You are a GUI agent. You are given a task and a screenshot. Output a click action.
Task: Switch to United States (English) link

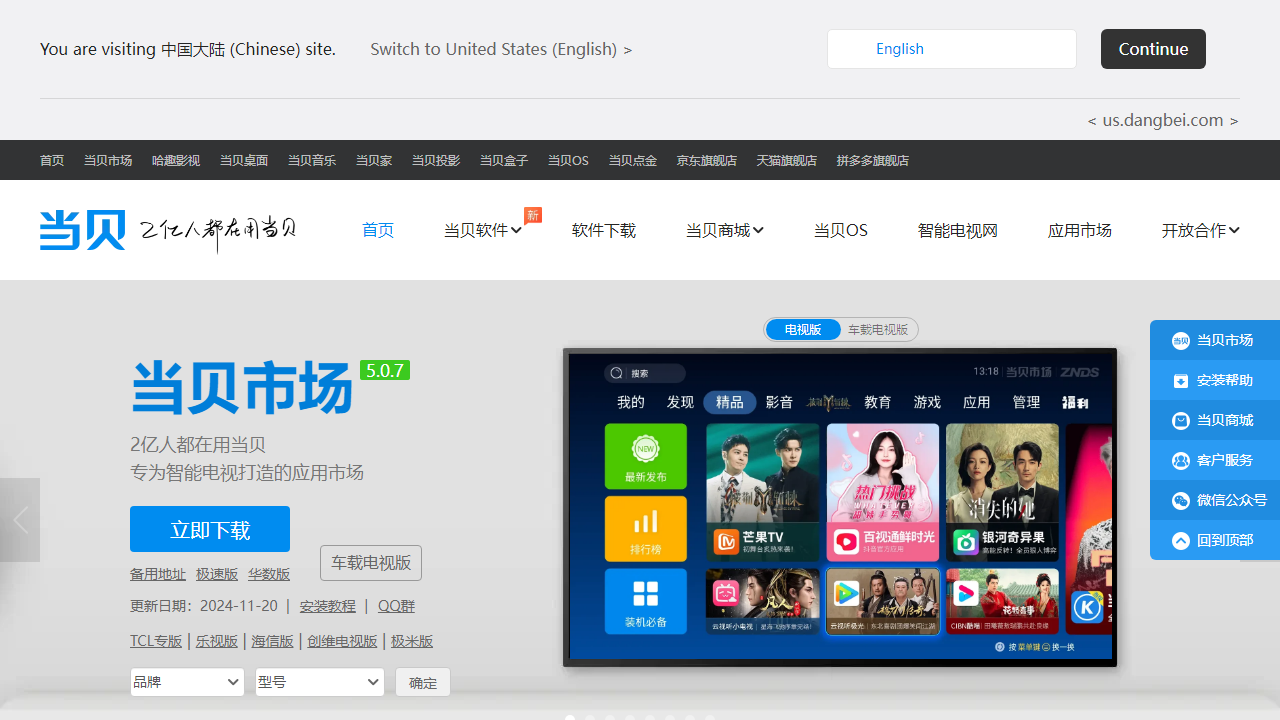[501, 49]
